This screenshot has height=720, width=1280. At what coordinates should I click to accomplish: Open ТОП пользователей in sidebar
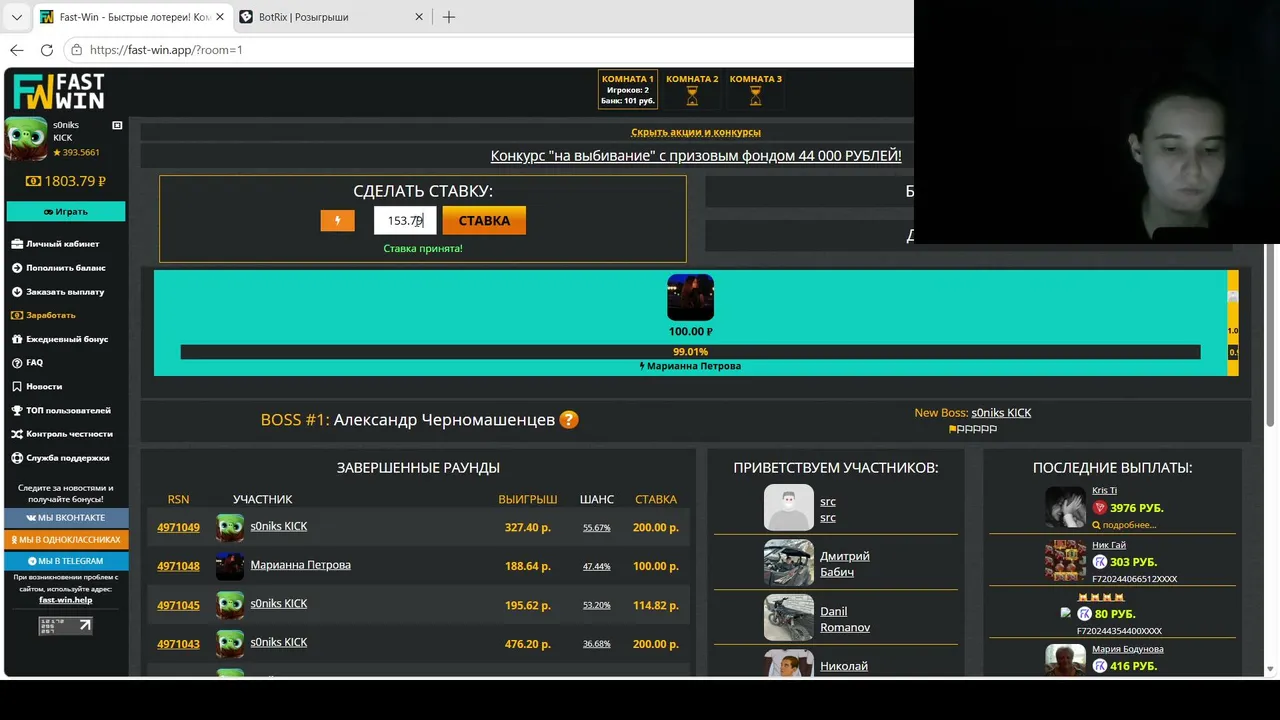pos(68,410)
